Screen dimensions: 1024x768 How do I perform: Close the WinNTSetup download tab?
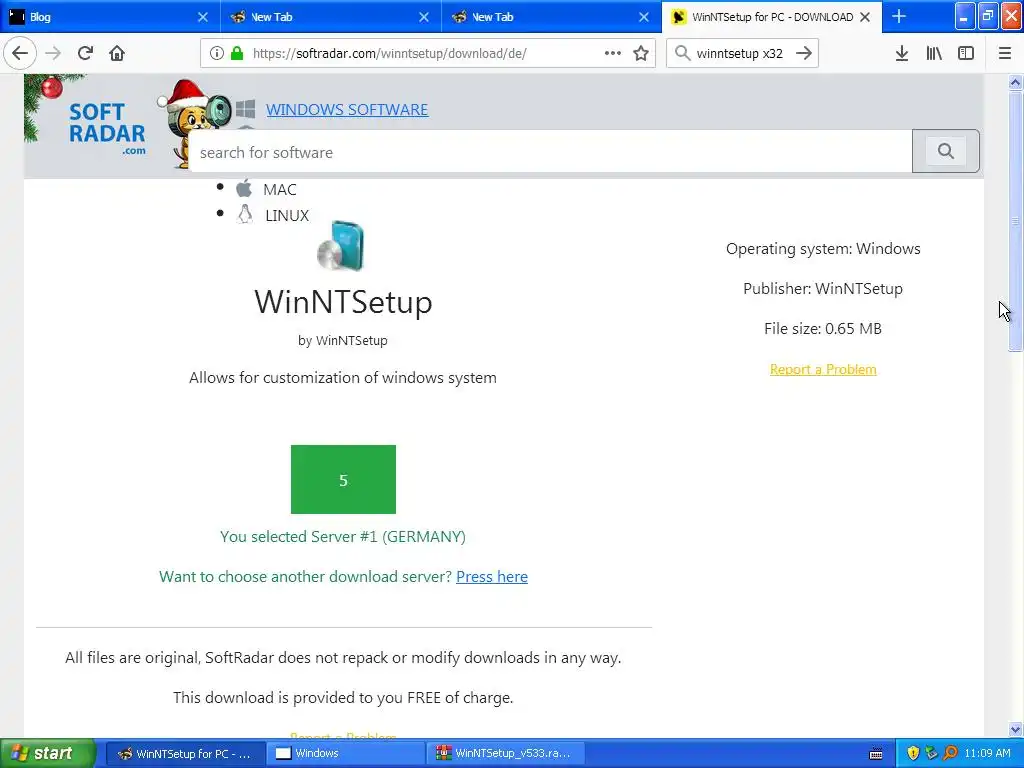point(865,17)
